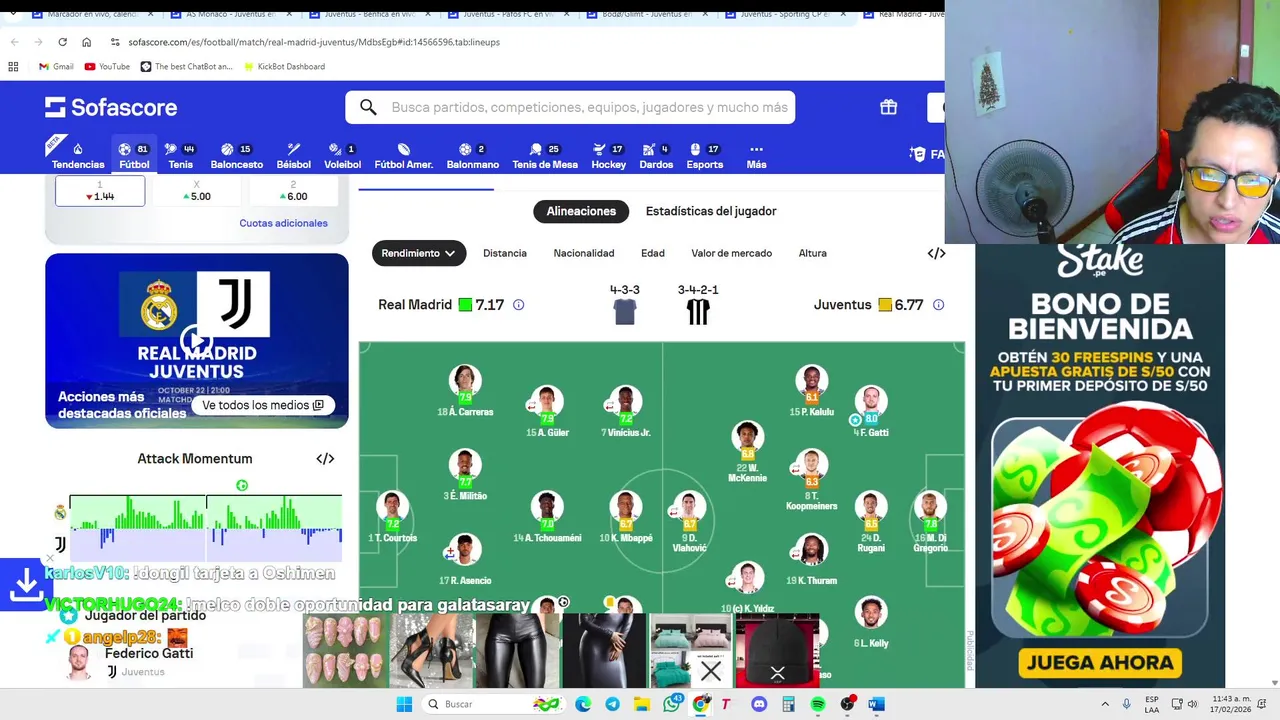Open embed code for lineups
This screenshot has height=720, width=1280.
tap(936, 253)
